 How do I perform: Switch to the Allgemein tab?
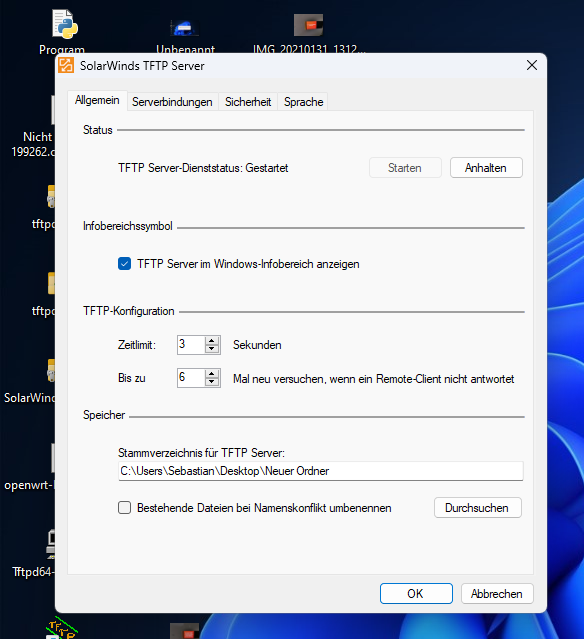(x=97, y=100)
